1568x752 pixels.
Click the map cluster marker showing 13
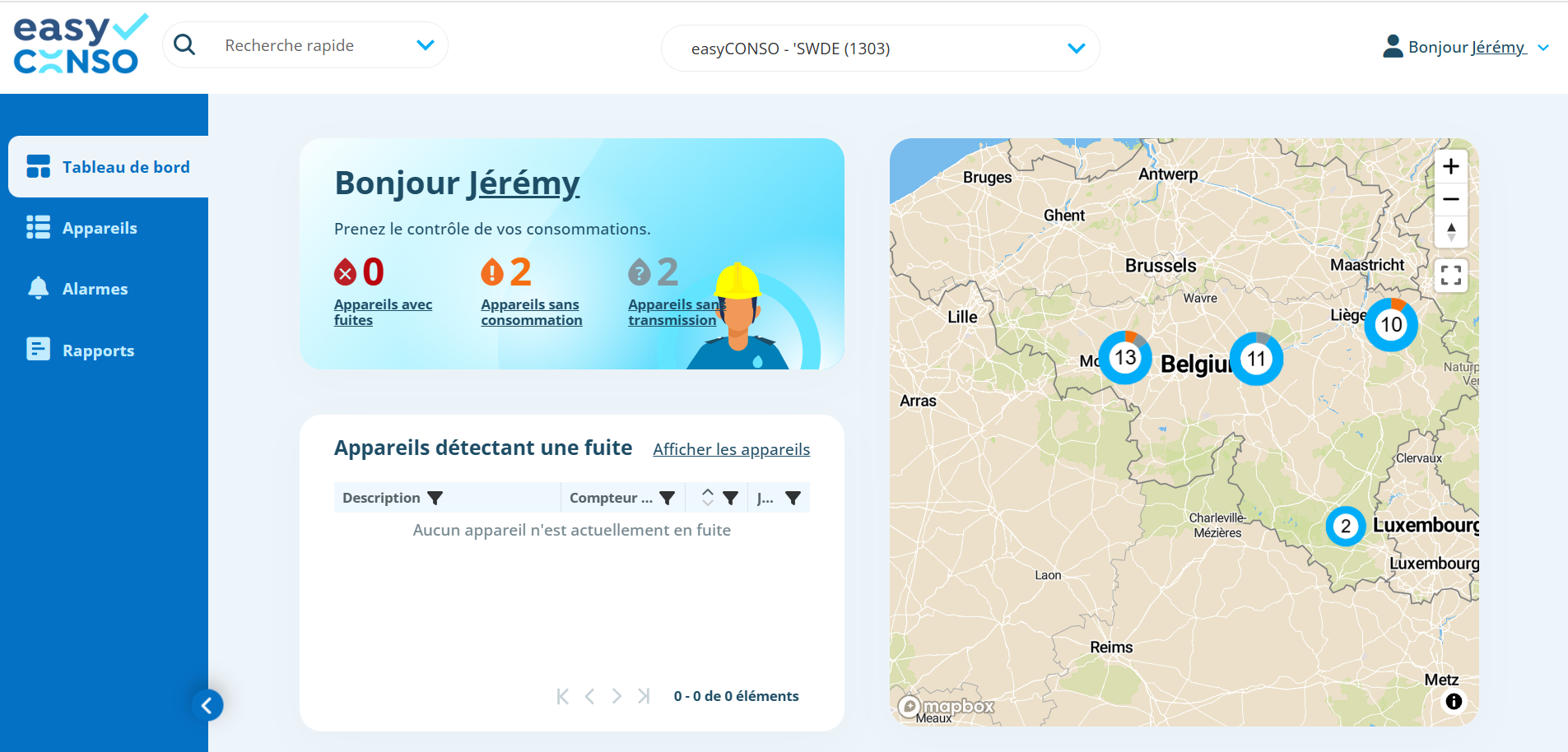(1124, 358)
